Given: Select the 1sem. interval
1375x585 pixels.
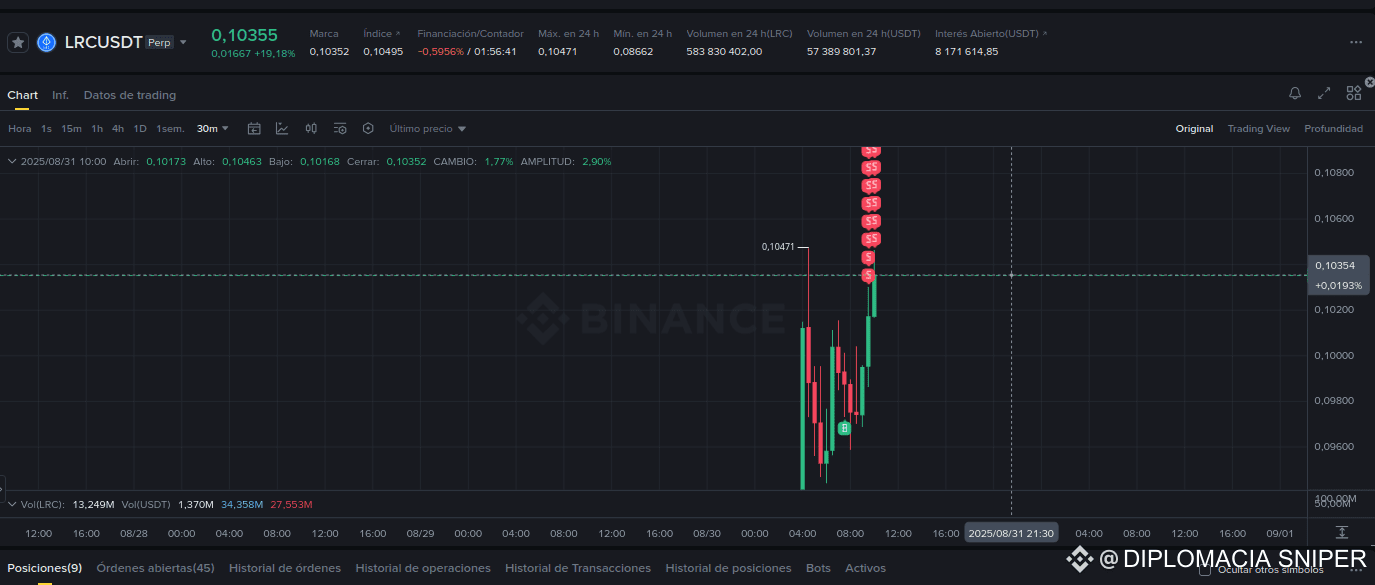Looking at the screenshot, I should tap(171, 128).
